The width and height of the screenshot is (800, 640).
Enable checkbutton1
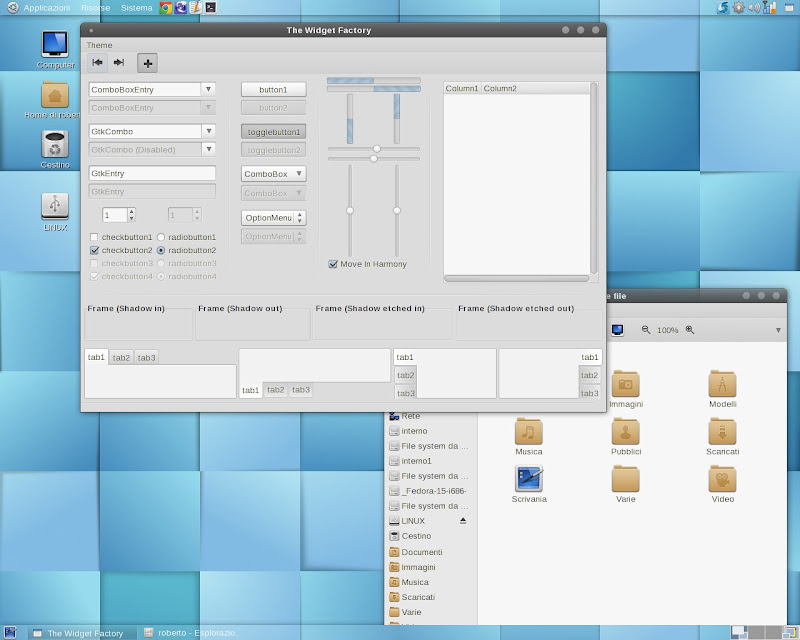pyautogui.click(x=95, y=237)
